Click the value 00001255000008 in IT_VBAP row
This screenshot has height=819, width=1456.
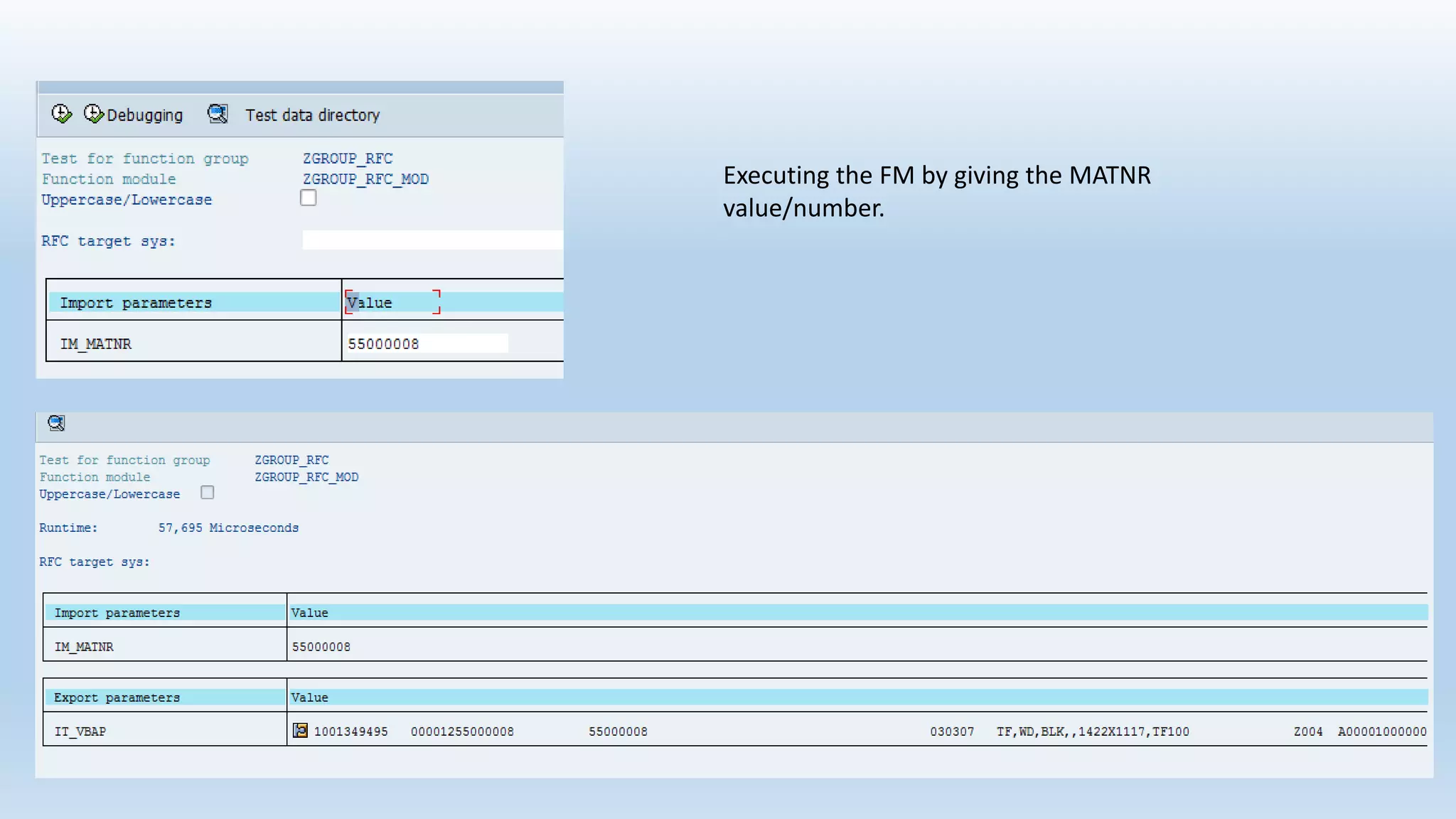[x=462, y=732]
